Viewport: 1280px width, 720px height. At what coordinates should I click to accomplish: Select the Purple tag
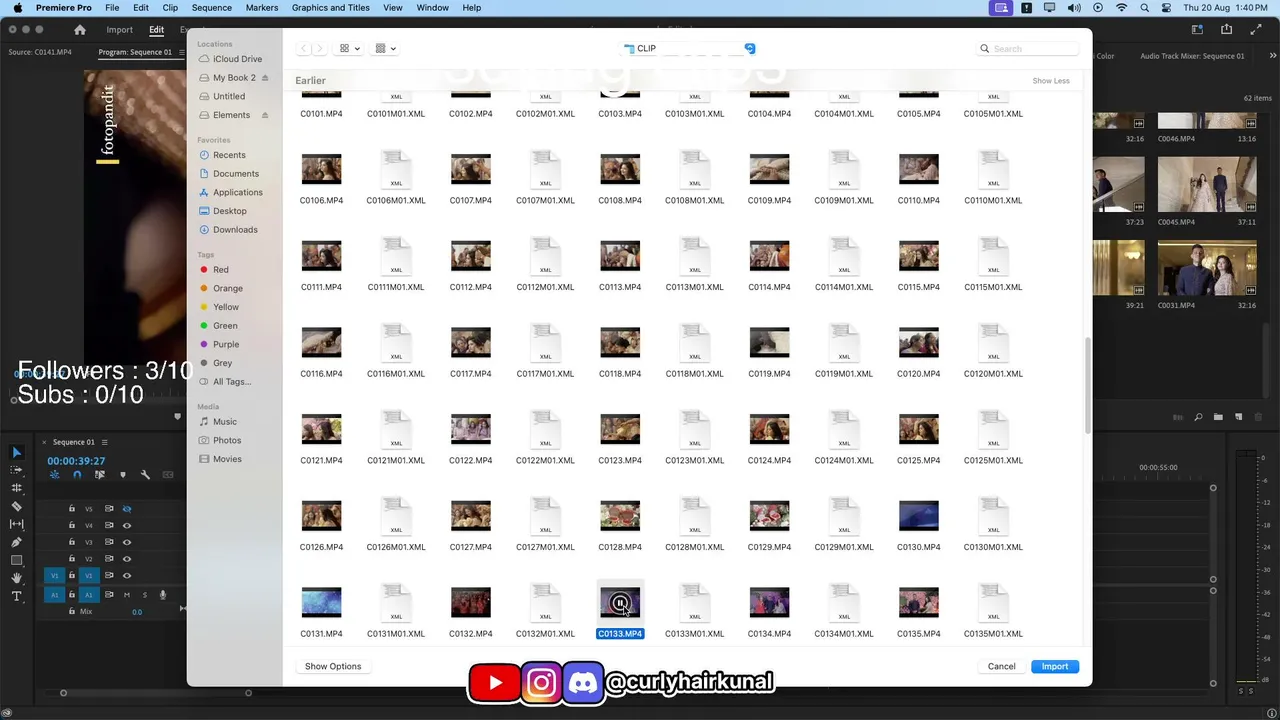pyautogui.click(x=225, y=344)
